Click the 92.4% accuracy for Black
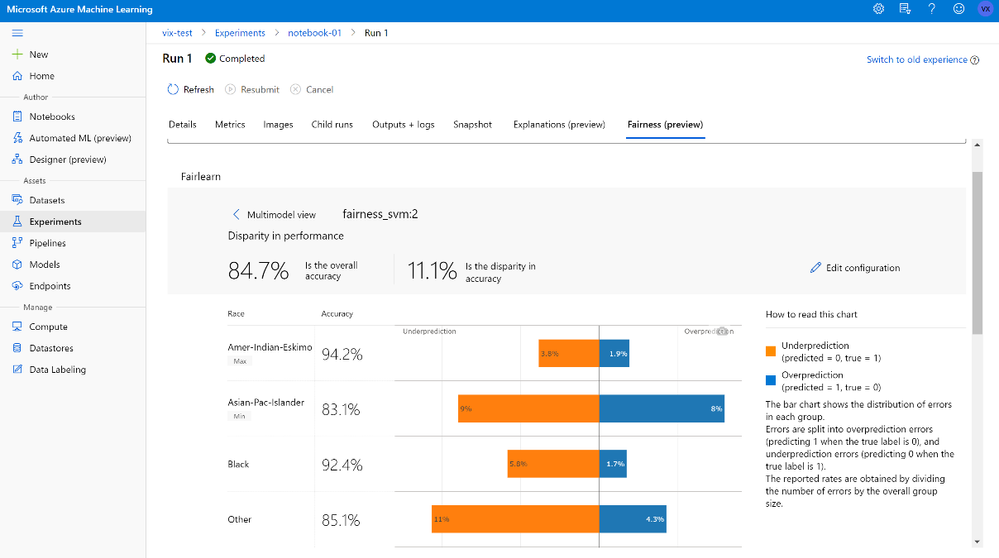This screenshot has height=558, width=999. [342, 465]
